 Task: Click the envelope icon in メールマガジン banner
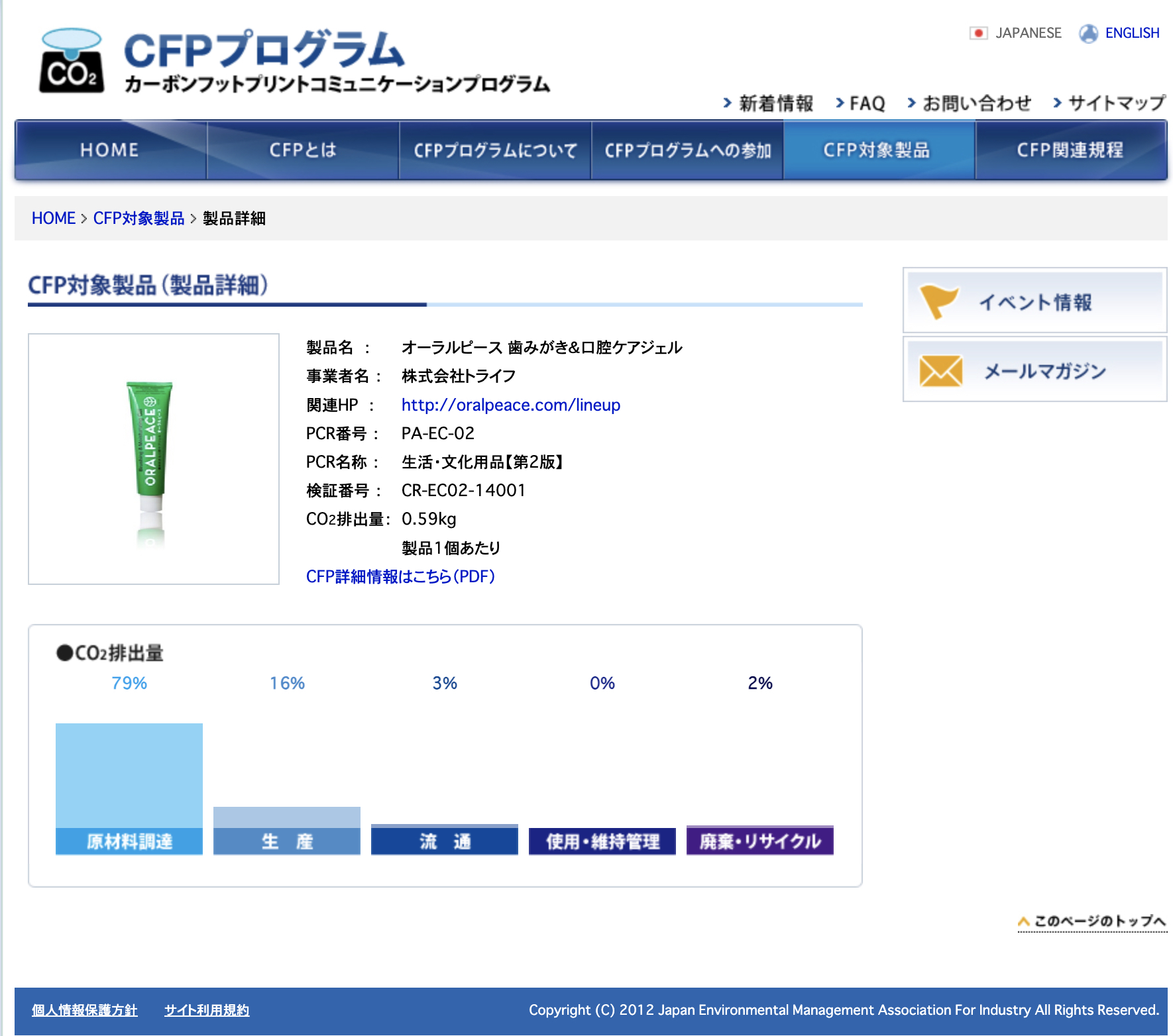pyautogui.click(x=940, y=370)
